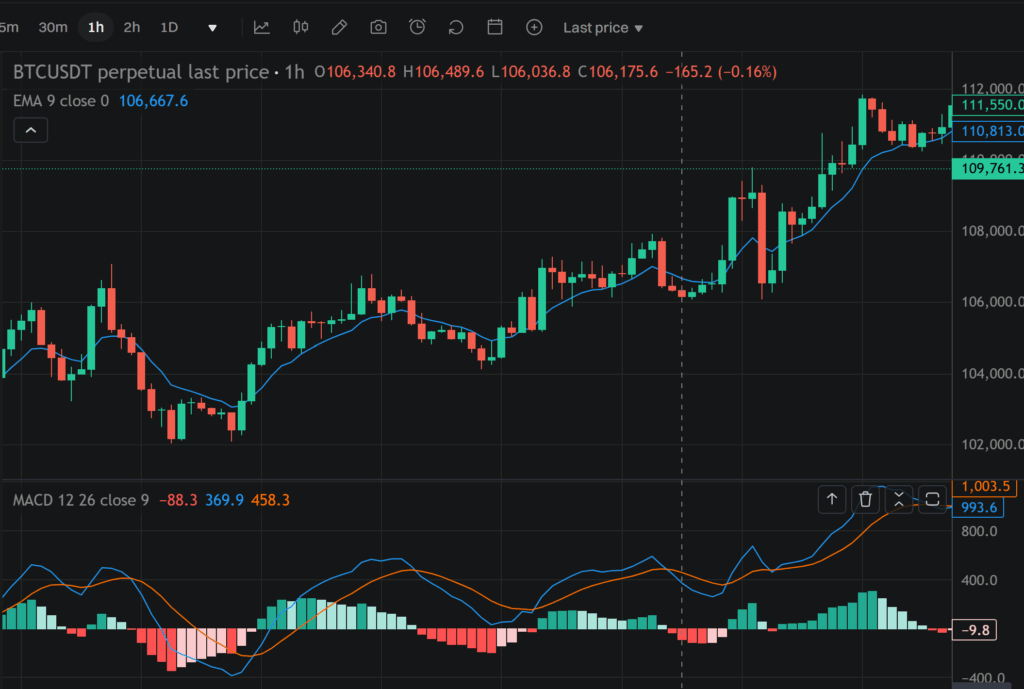Collapse the chart legend using the arrow button
Viewport: 1024px width, 689px height.
(30, 130)
